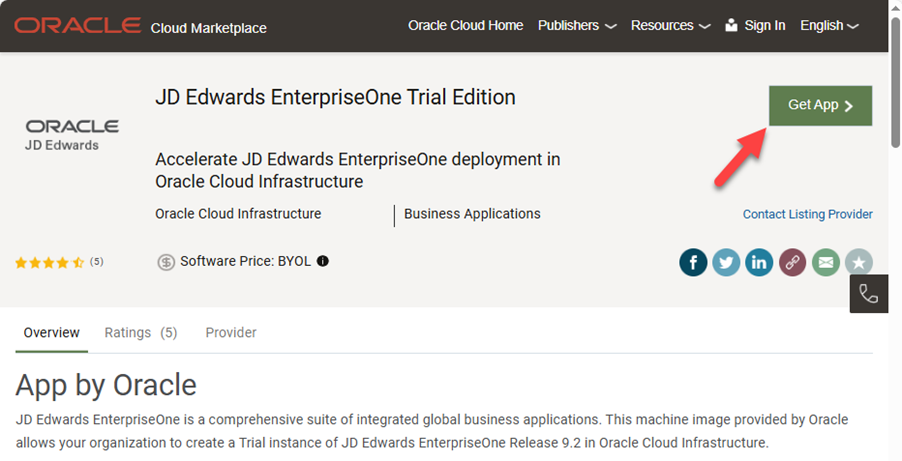The image size is (902, 461).
Task: Share listing via email icon
Action: click(x=825, y=262)
